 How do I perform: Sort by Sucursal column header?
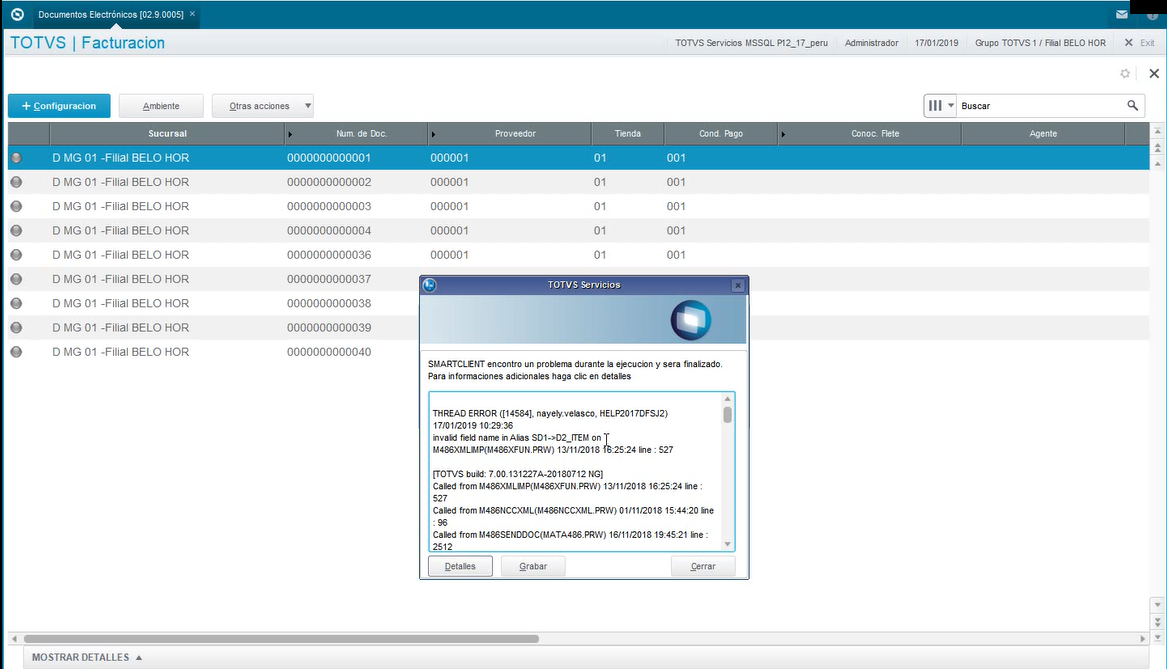coord(167,134)
